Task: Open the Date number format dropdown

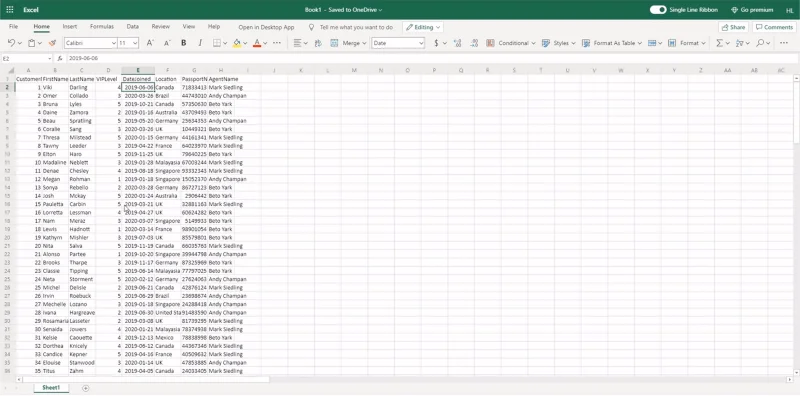Action: 421,43
